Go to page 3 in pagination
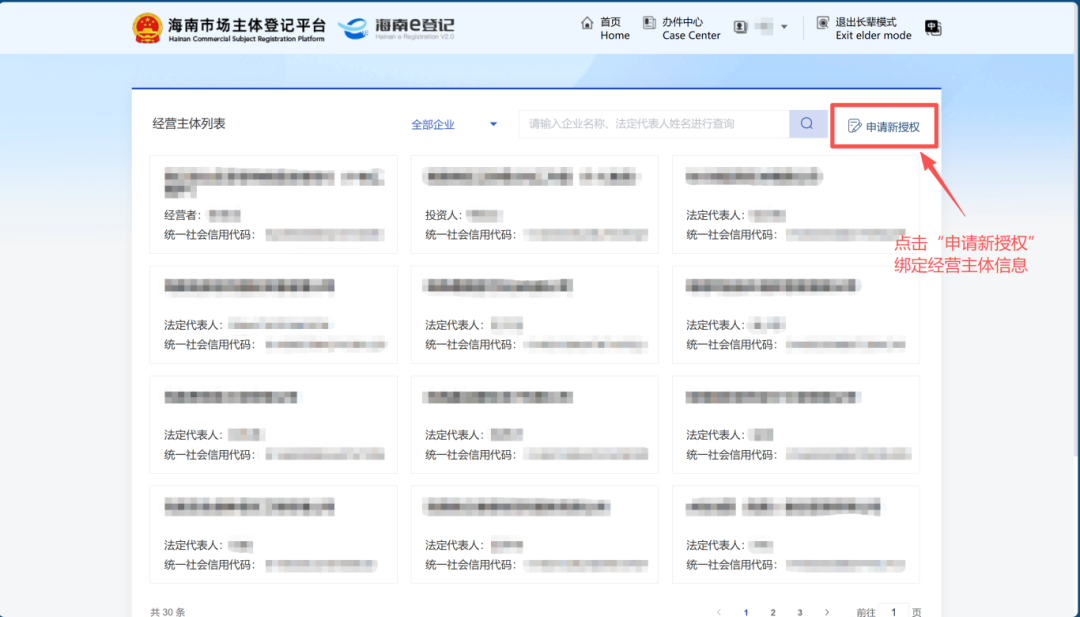Viewport: 1080px width, 617px height. [x=800, y=611]
